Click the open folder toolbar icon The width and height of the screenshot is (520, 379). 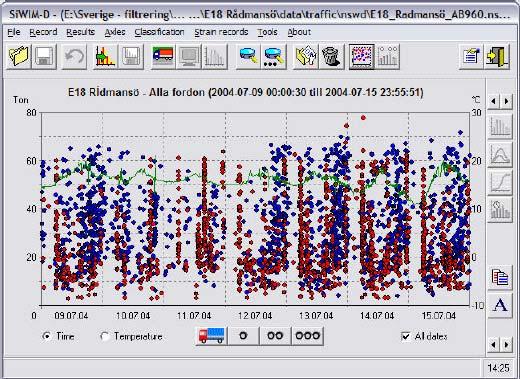click(19, 56)
